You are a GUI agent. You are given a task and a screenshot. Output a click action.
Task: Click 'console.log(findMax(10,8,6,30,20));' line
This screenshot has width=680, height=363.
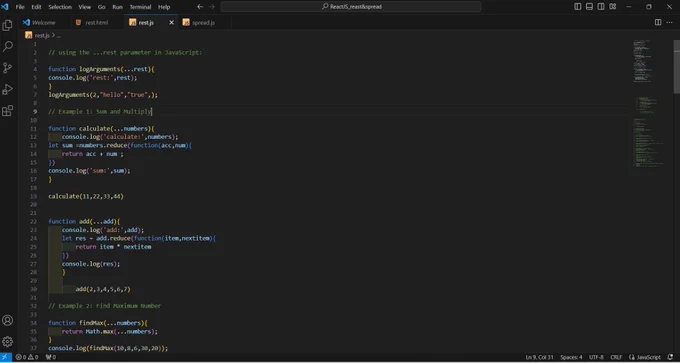click(108, 348)
